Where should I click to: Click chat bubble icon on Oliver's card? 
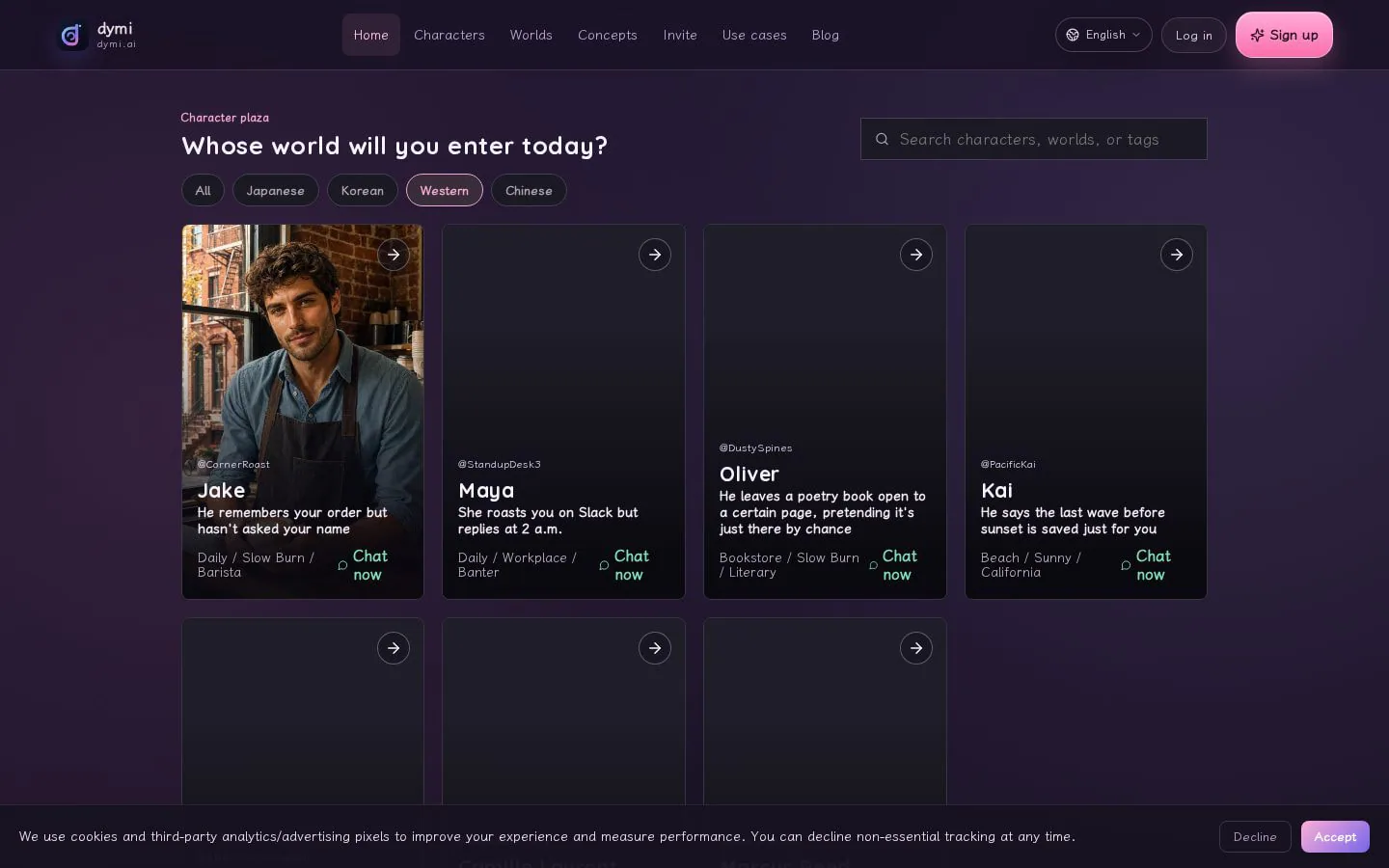873,565
